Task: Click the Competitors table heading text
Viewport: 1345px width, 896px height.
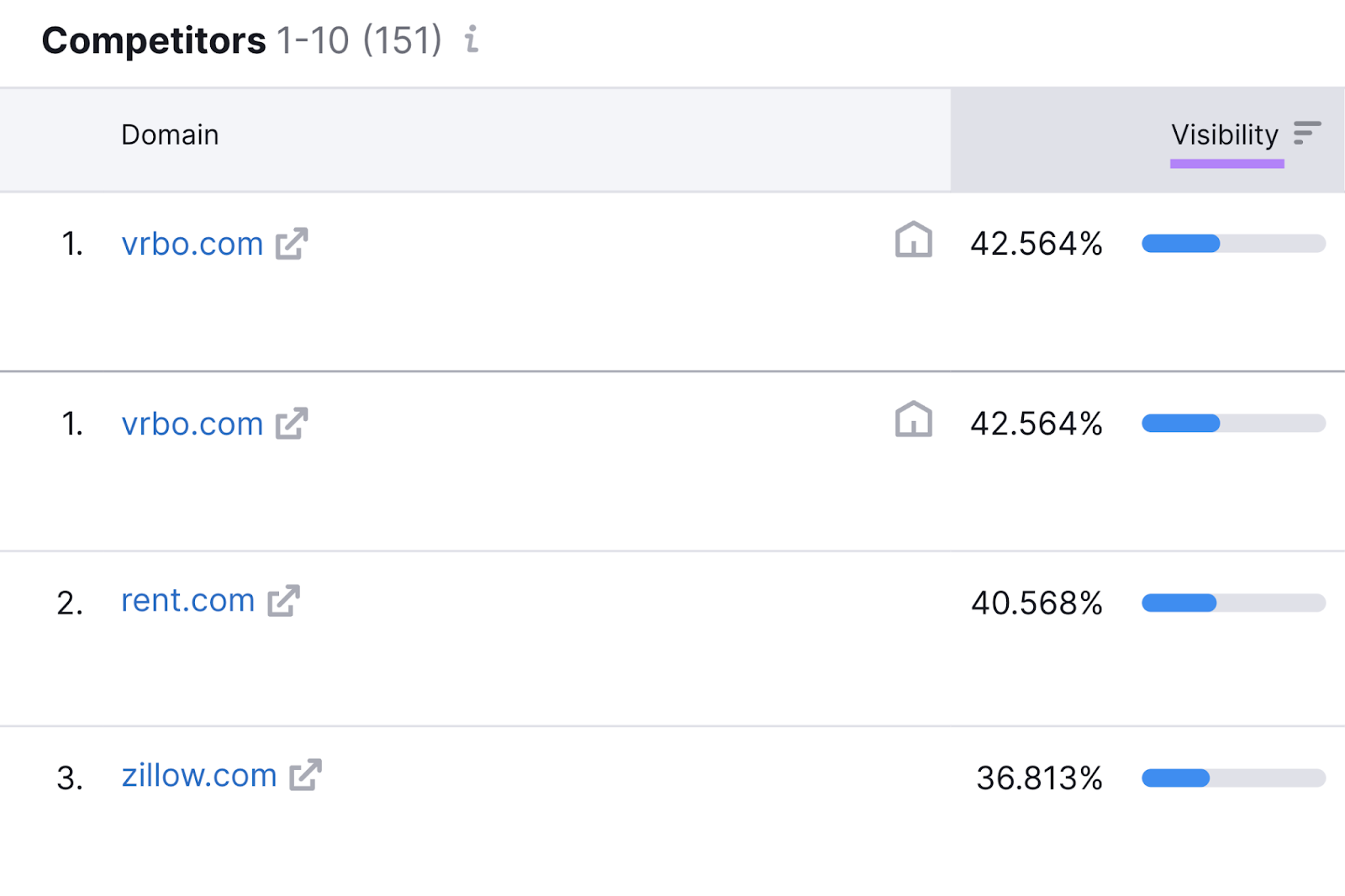Action: click(154, 40)
